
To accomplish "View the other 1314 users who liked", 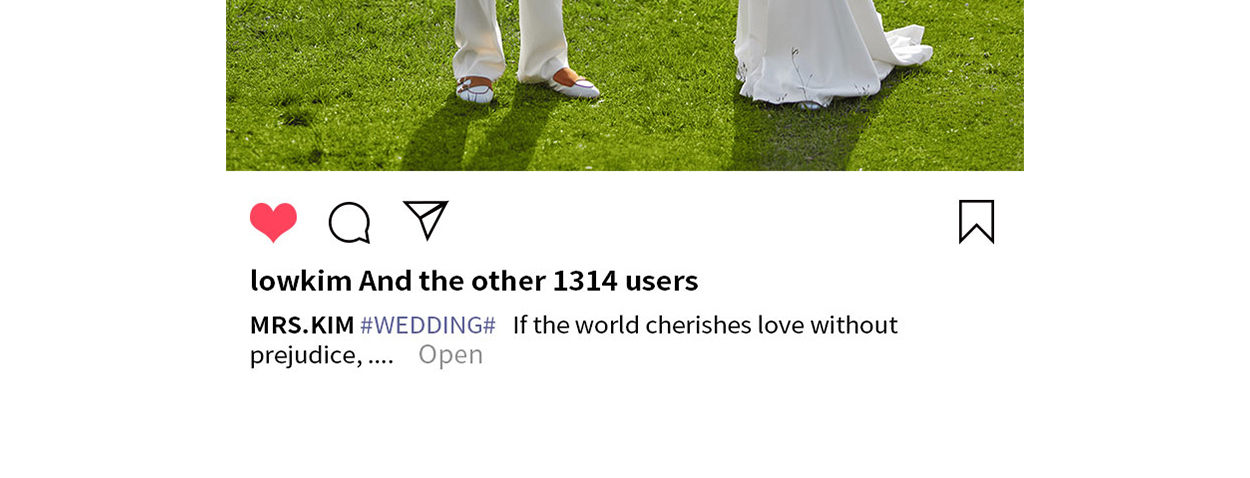I will coord(528,280).
